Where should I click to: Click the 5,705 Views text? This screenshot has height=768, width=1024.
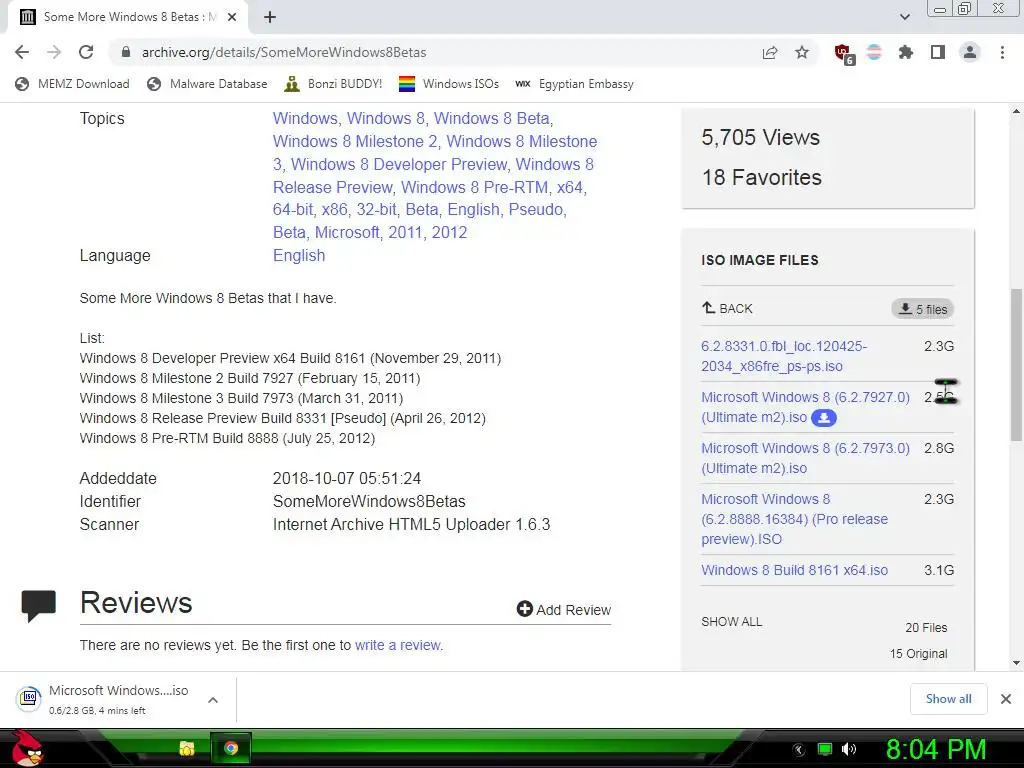pos(760,137)
